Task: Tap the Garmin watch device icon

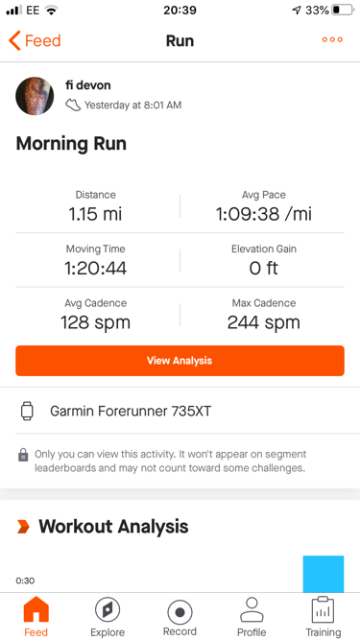Action: pos(27,411)
